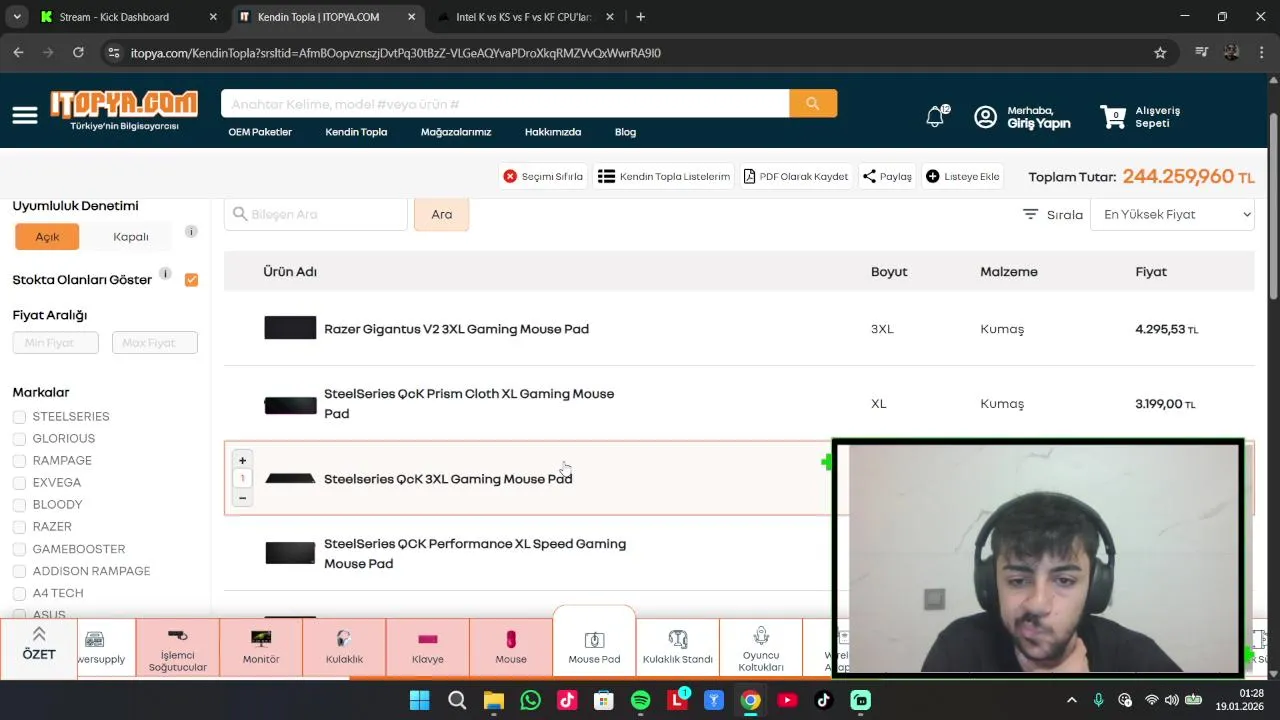
Task: Bookmark this page with the star icon
Action: coord(1160,53)
